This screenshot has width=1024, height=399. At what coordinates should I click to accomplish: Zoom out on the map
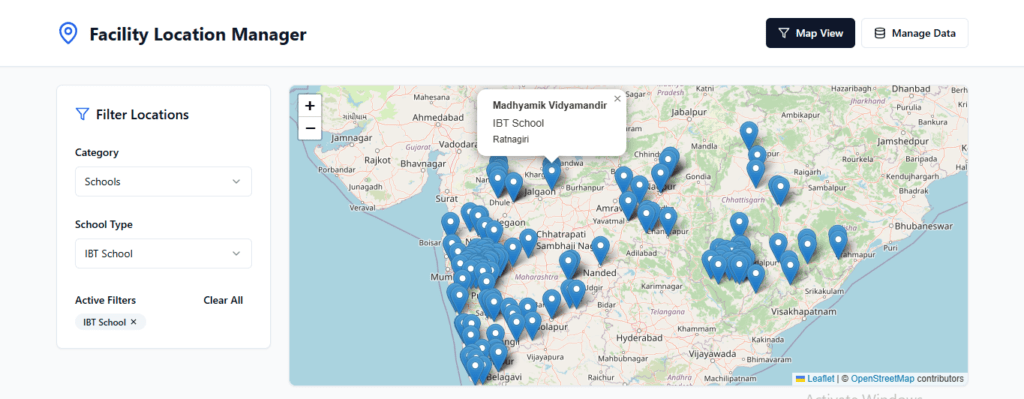coord(310,128)
